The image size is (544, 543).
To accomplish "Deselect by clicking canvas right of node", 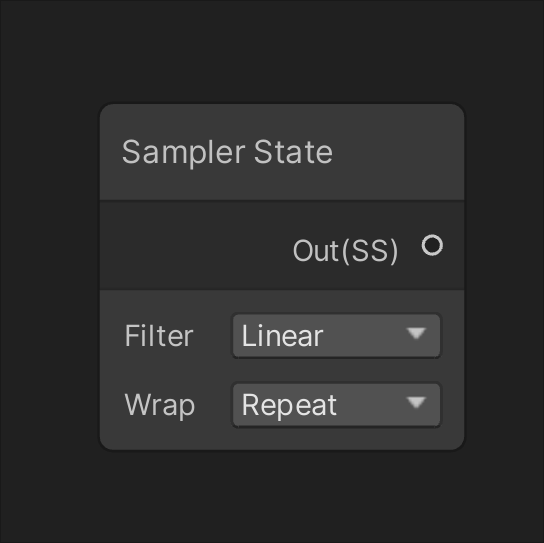I will 504,277.
